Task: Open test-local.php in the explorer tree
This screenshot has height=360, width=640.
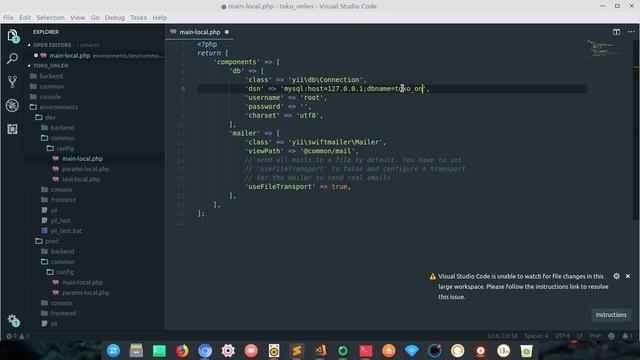Action: point(81,179)
